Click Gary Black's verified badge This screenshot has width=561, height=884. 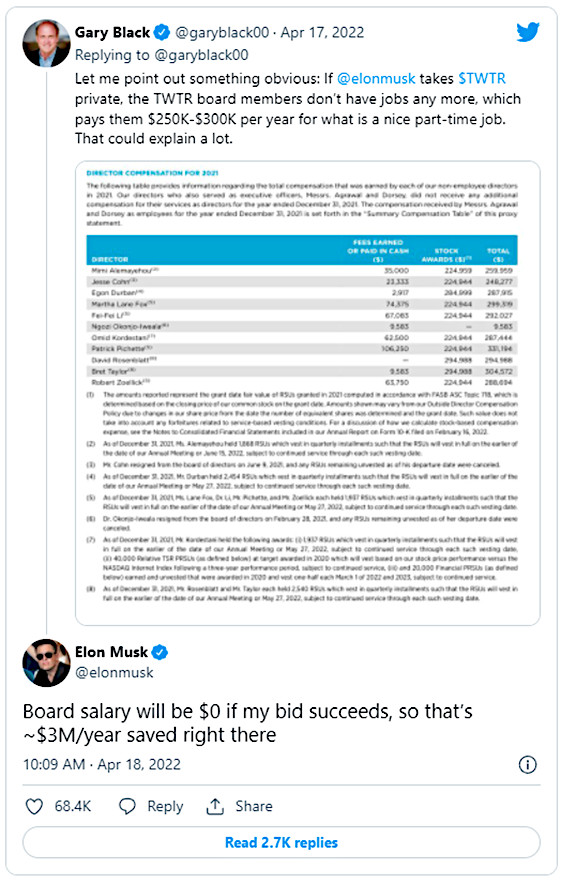click(x=162, y=33)
